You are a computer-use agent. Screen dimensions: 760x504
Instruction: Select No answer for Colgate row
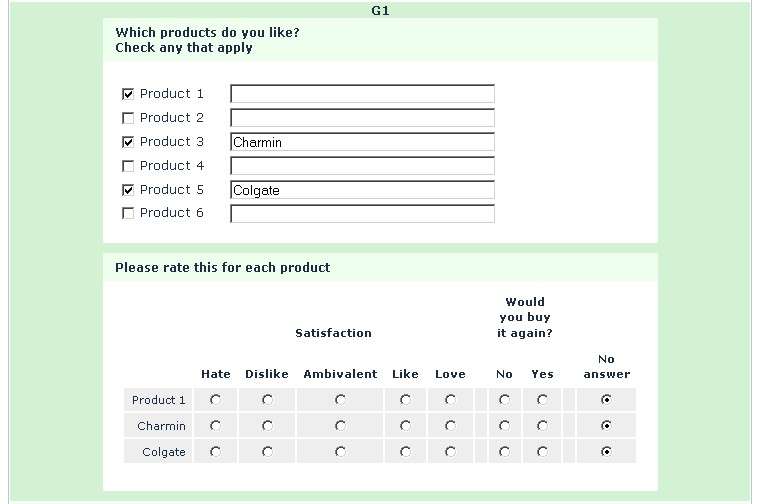click(x=607, y=452)
